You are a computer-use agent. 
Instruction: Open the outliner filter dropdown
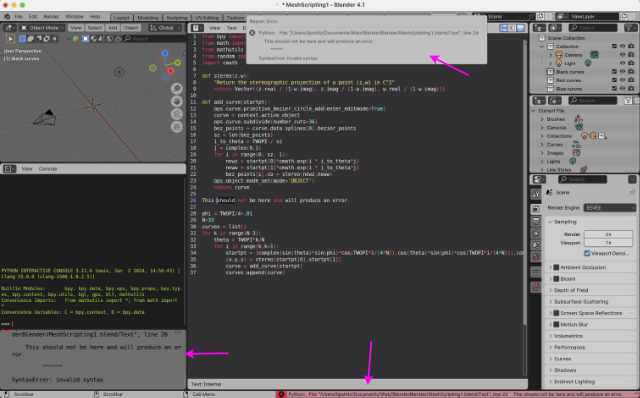pyautogui.click(x=630, y=28)
